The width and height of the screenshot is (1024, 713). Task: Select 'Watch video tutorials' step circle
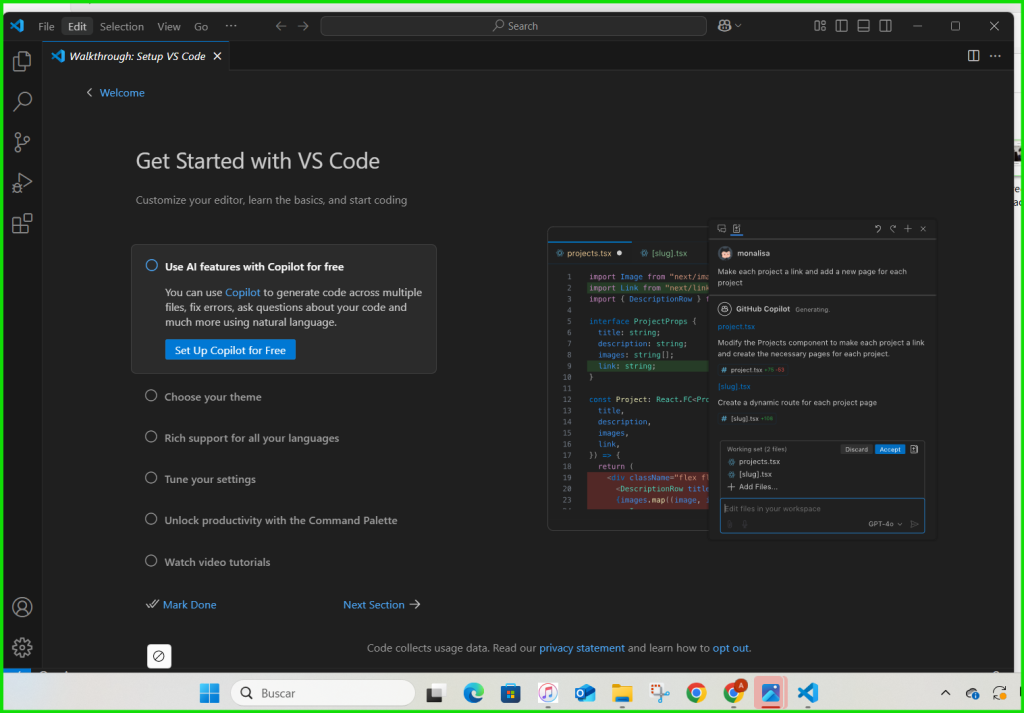point(152,561)
